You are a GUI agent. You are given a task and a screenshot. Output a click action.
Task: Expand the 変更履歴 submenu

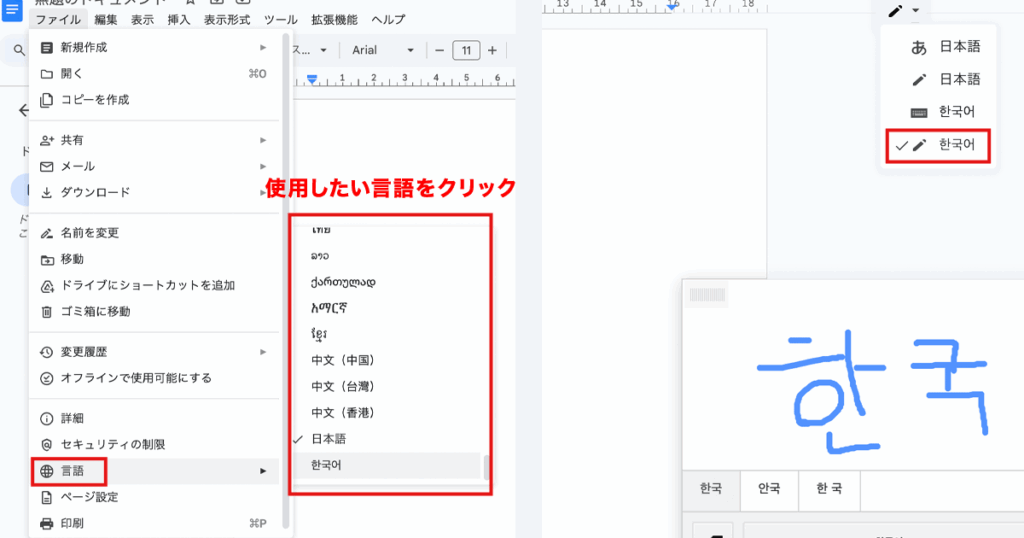pyautogui.click(x=155, y=352)
